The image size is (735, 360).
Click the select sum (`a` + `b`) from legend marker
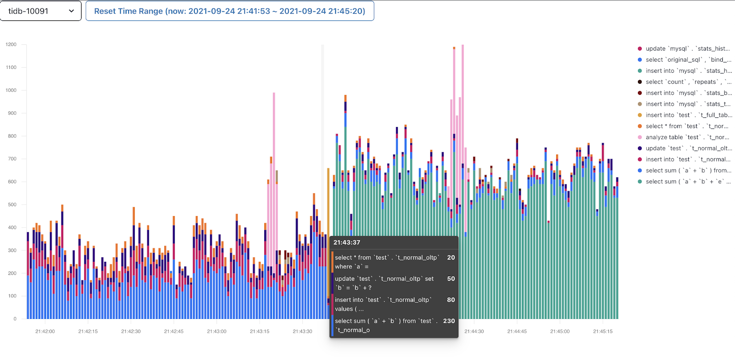[639, 170]
